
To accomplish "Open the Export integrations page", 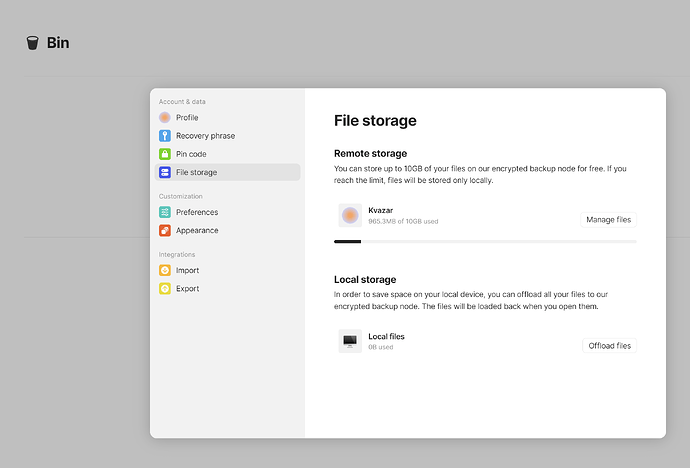I will (228, 289).
